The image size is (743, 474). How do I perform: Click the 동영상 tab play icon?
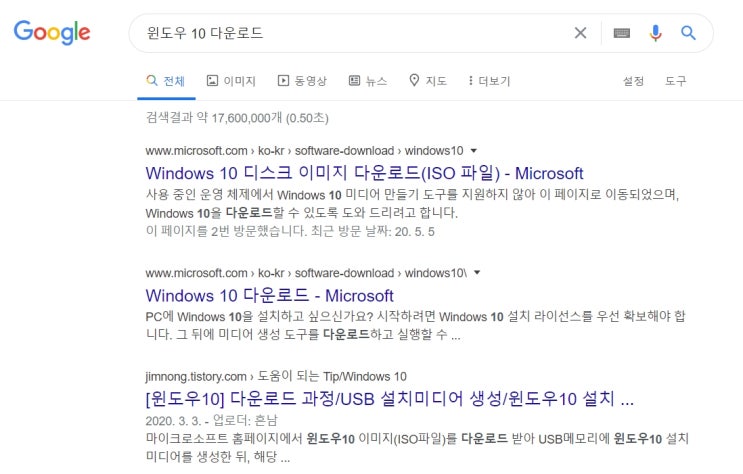[283, 81]
